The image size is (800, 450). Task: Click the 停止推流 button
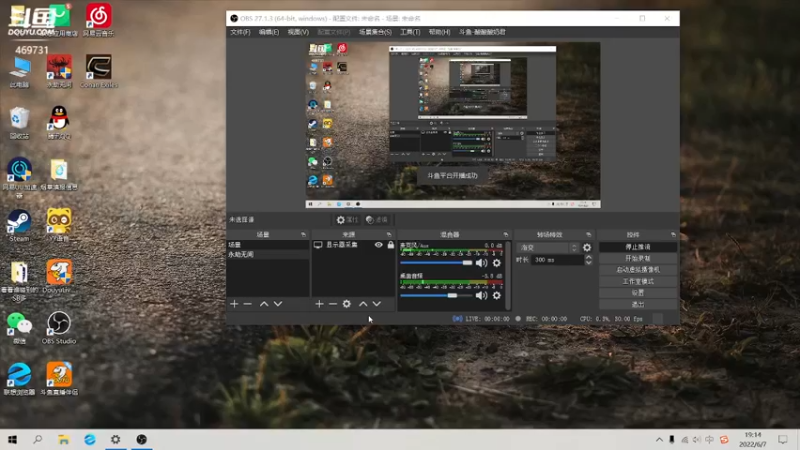[638, 247]
